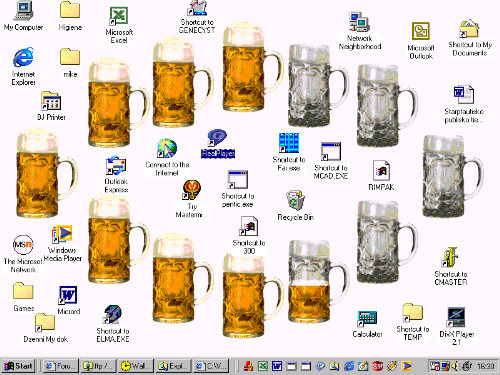Click the Network Neighborhood icon
The image size is (500, 375).
tap(360, 31)
